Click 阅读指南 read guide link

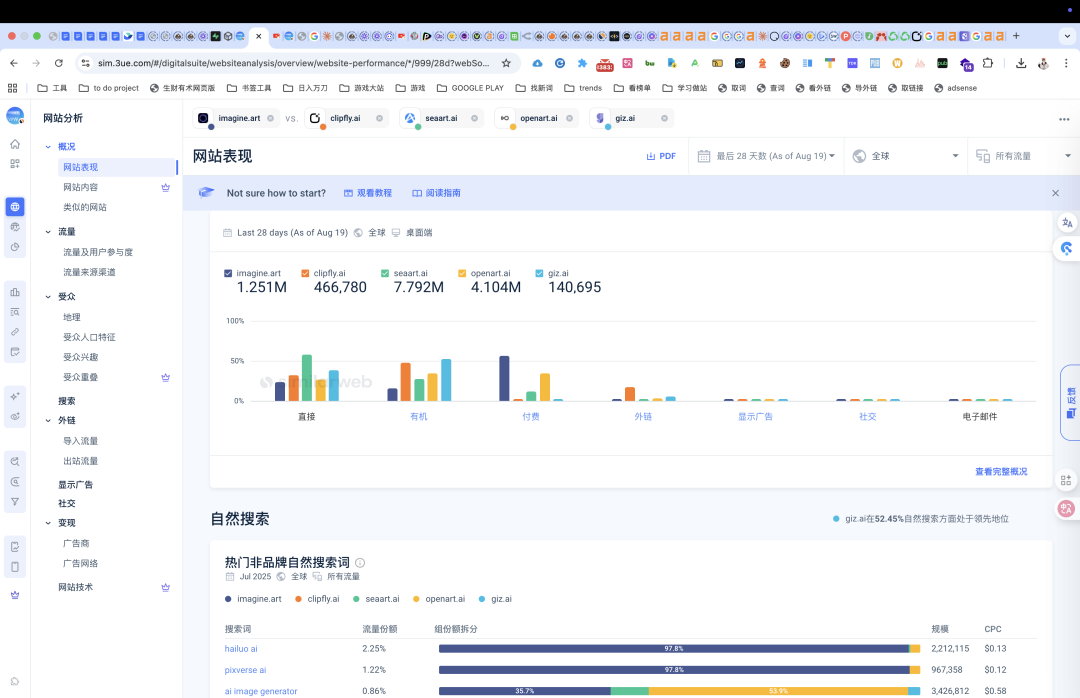[437, 194]
